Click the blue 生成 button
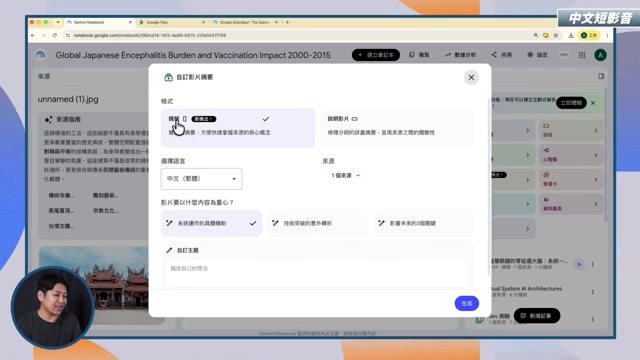Image resolution: width=640 pixels, height=360 pixels. coord(467,303)
